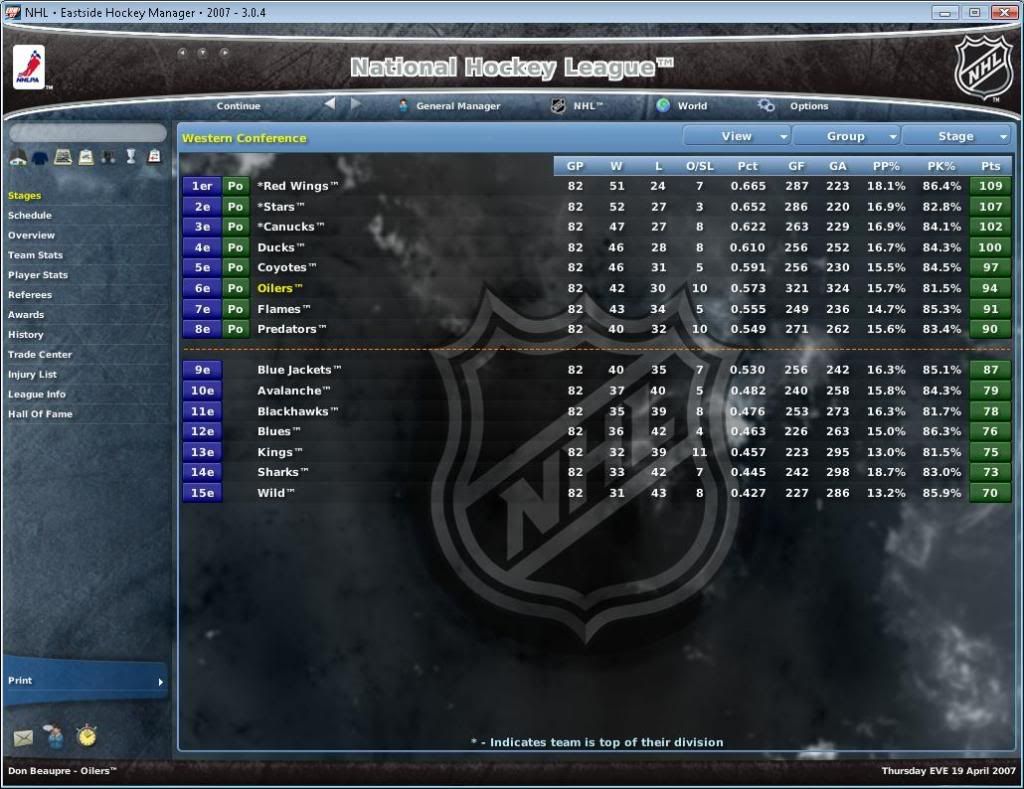Sort standings by the Pts column header

[x=990, y=166]
